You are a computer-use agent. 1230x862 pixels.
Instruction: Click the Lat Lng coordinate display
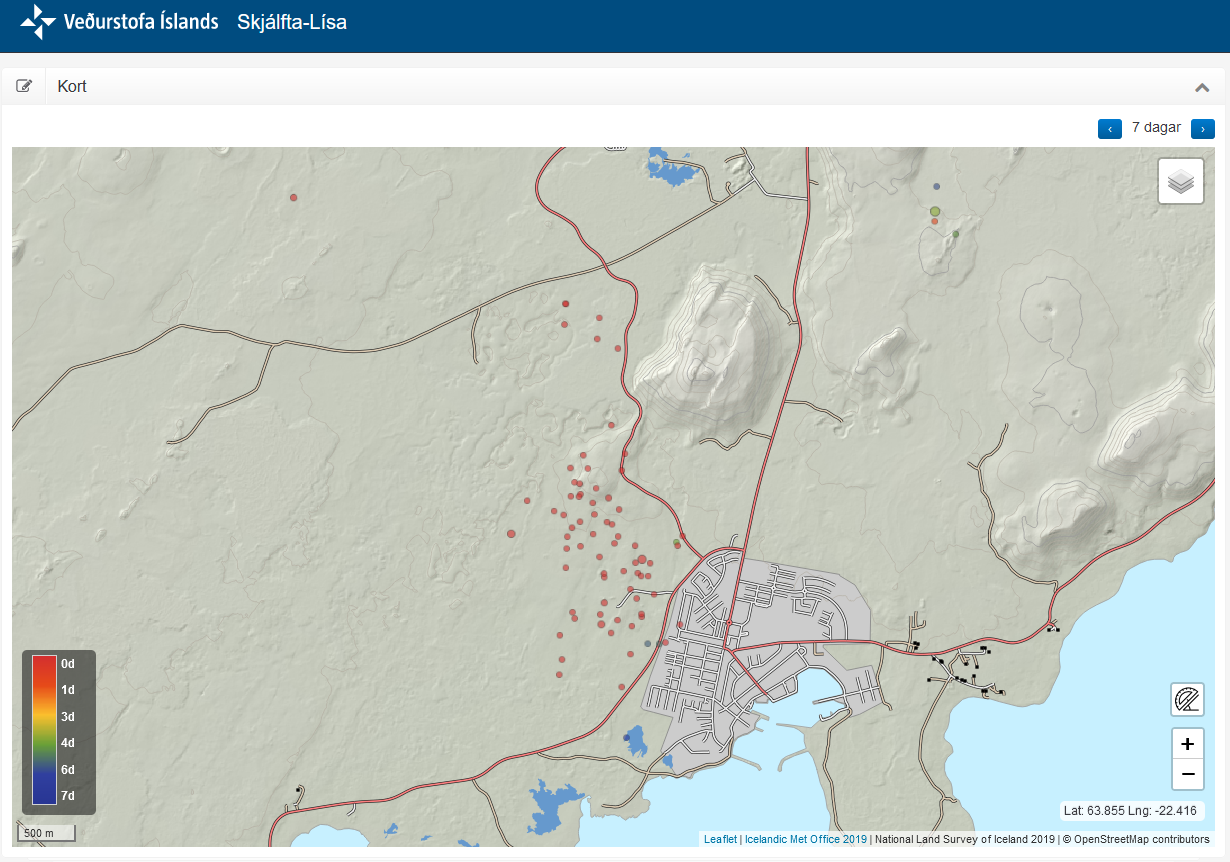click(1130, 811)
